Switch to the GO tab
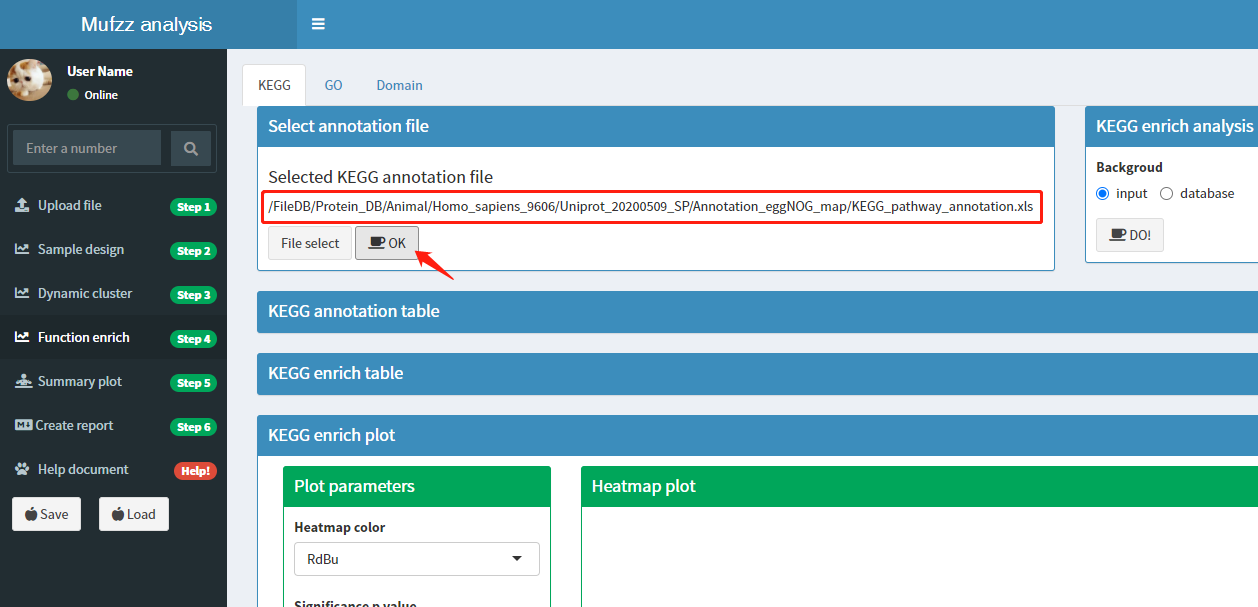Screen dimensions: 1258x607 point(333,86)
